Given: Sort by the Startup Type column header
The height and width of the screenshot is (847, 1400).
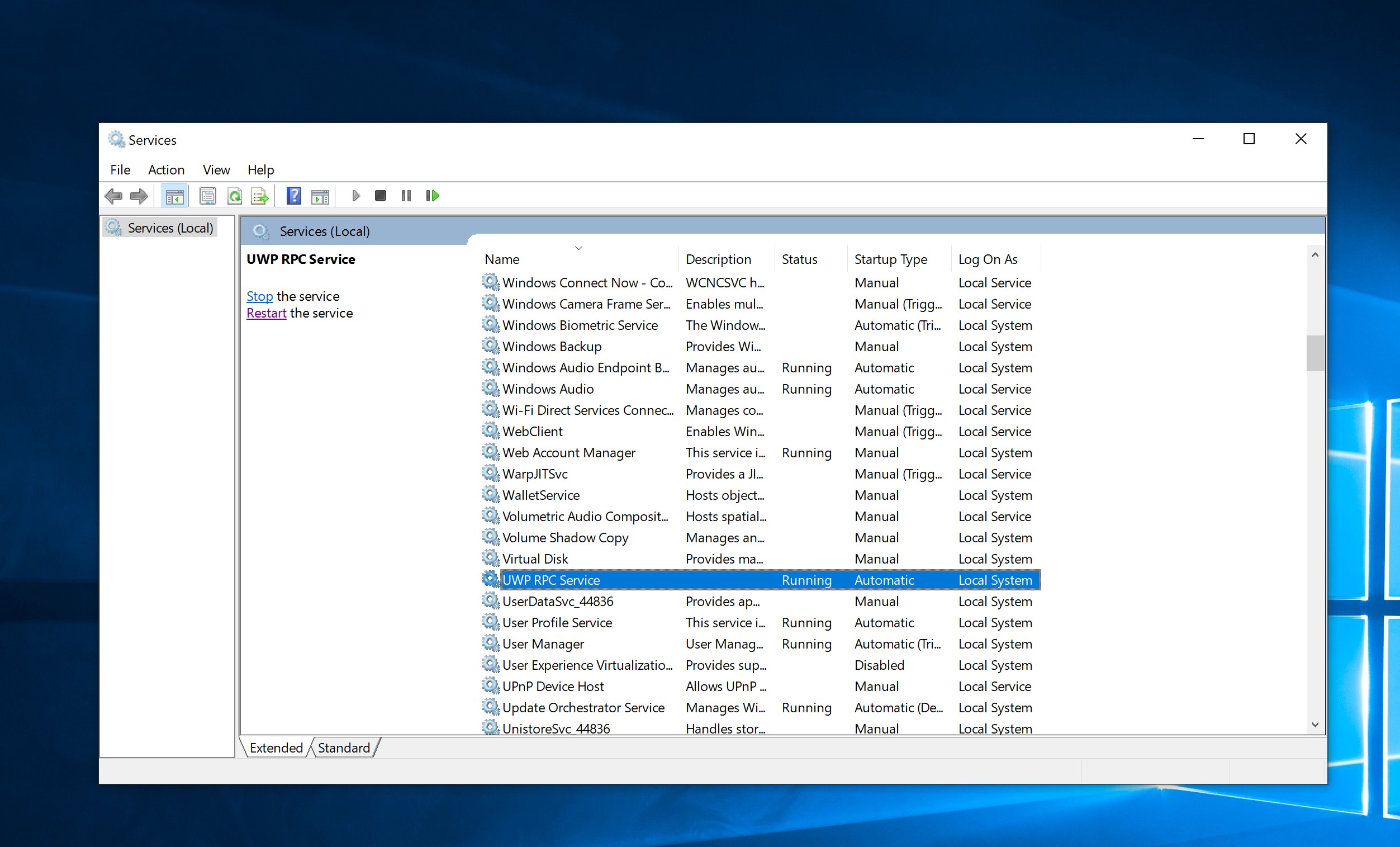Looking at the screenshot, I should point(899,259).
